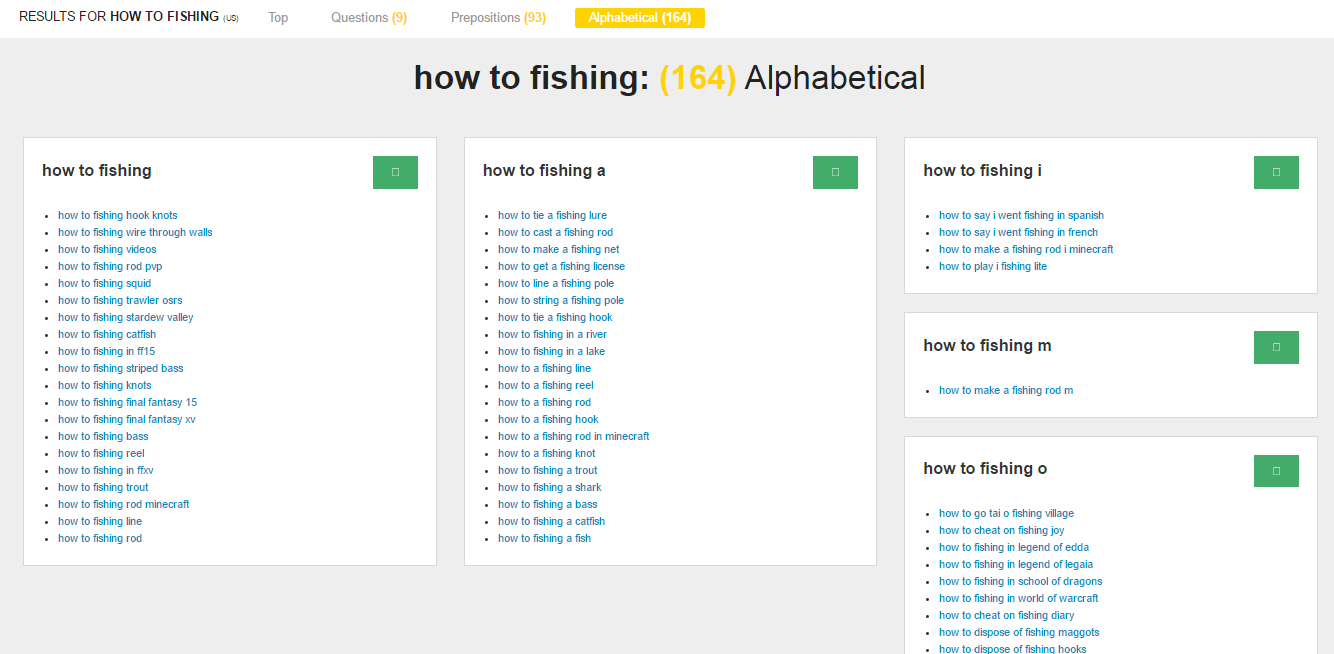Open 'how to fishing hook knots' link
The image size is (1334, 654).
[x=118, y=215]
